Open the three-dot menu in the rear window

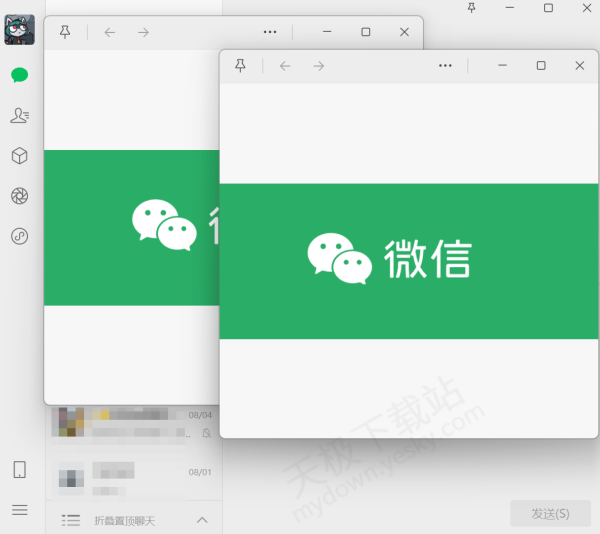[x=270, y=32]
